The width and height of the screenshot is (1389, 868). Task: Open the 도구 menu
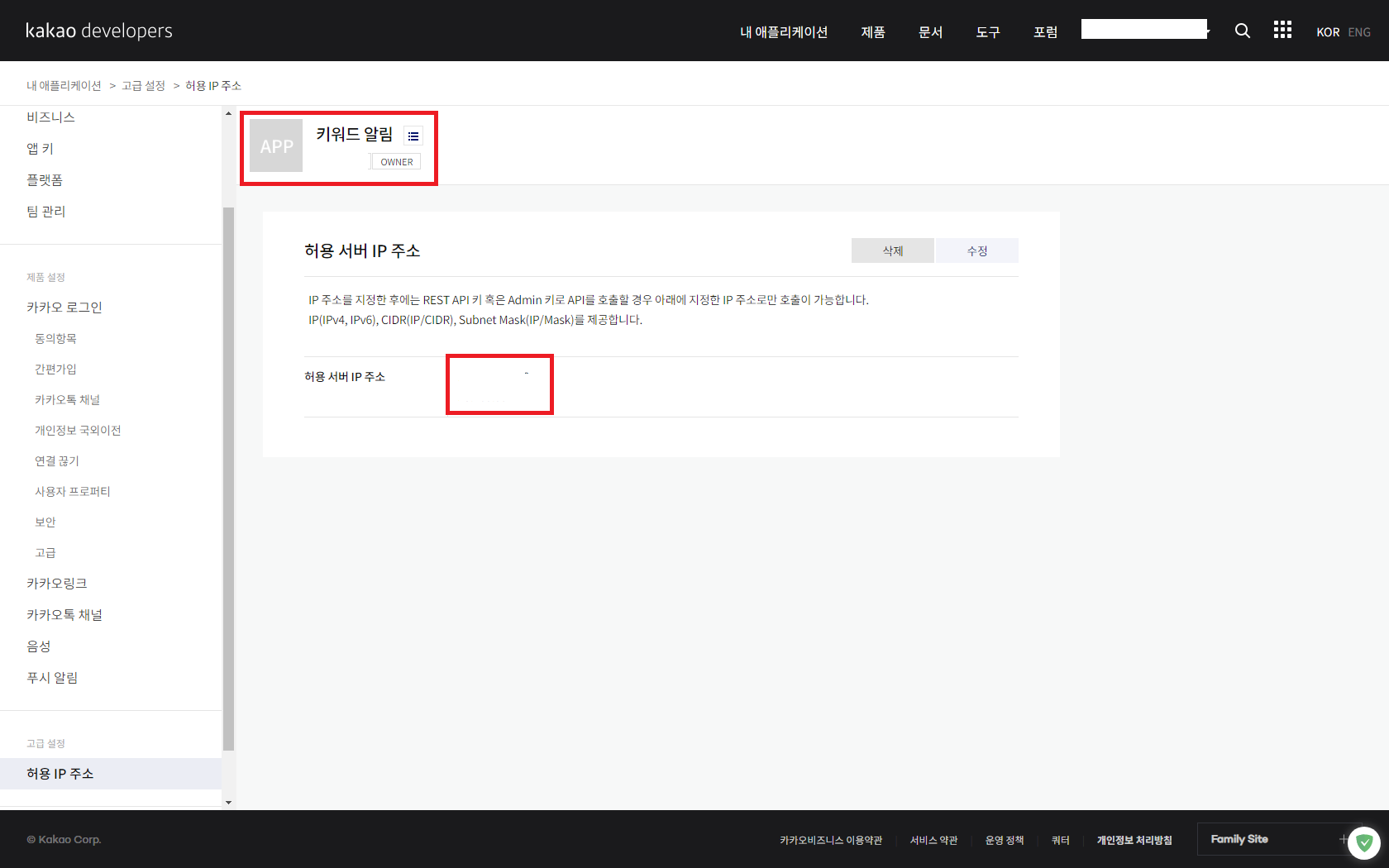[x=988, y=31]
